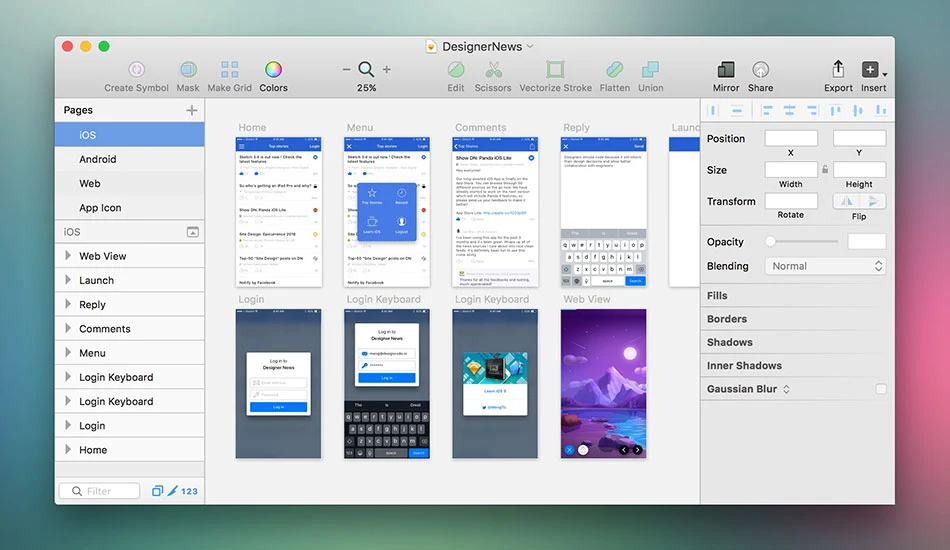Collapse the pages list toggle icon
The image size is (950, 550).
click(193, 232)
